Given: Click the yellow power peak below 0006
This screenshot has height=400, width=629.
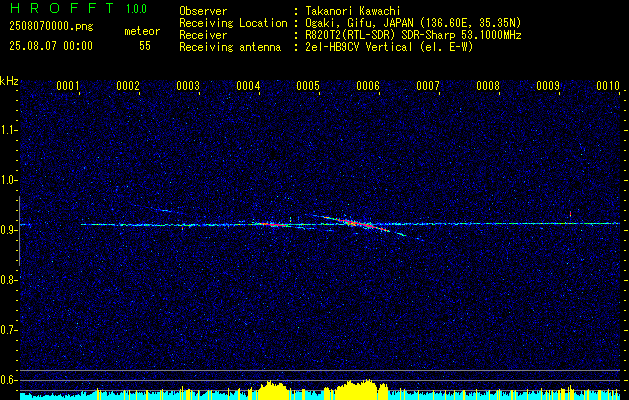Looking at the screenshot, I should coord(356,390).
